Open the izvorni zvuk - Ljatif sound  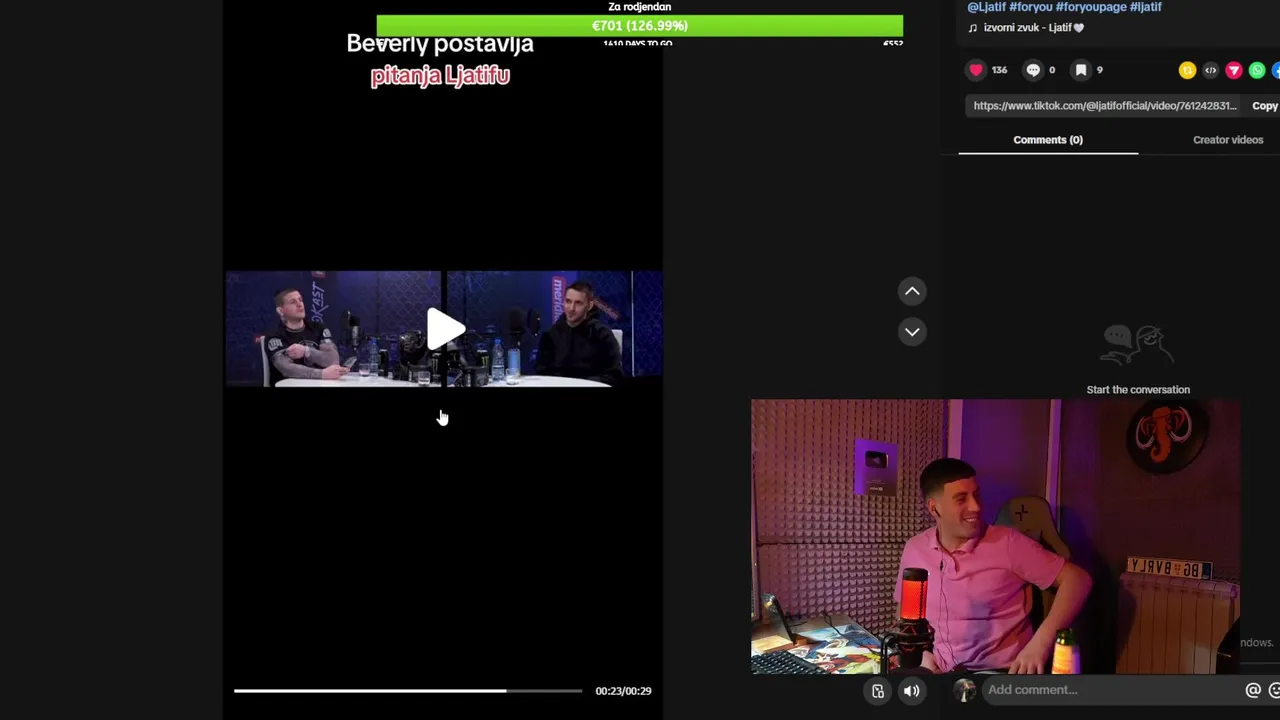[x=1026, y=28]
